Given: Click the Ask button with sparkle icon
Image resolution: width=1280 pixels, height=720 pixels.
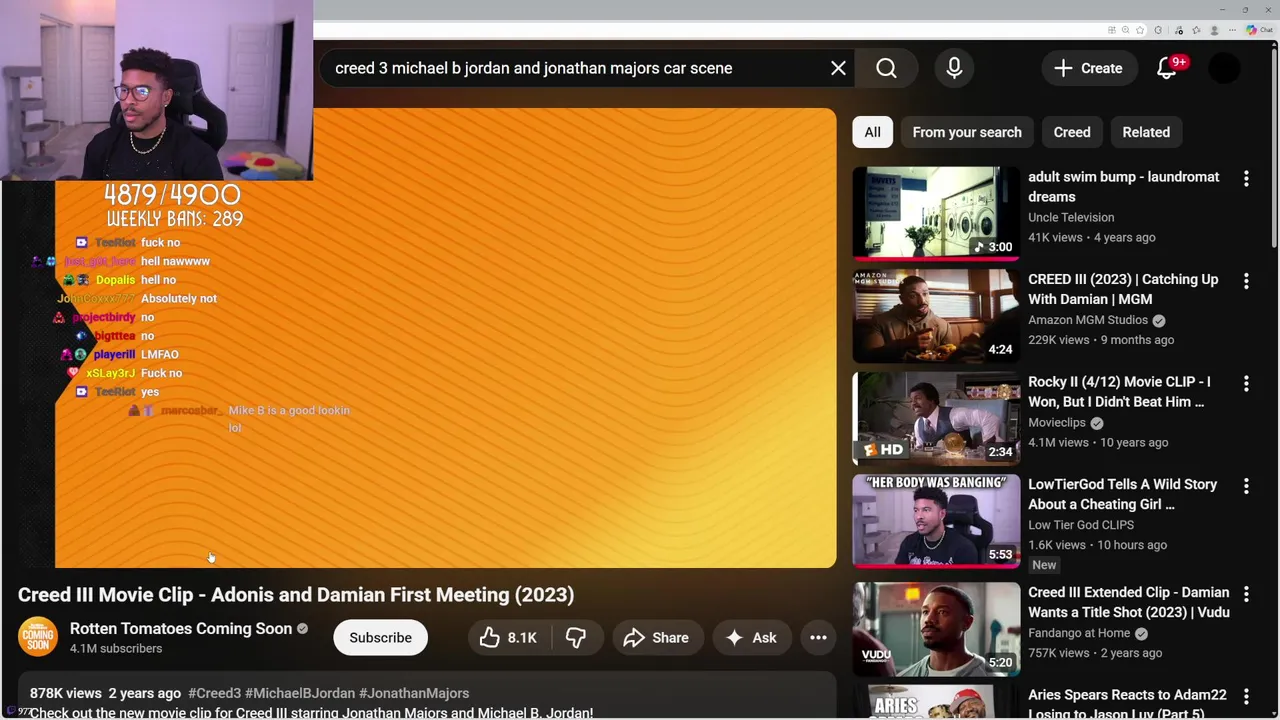Looking at the screenshot, I should [x=751, y=637].
